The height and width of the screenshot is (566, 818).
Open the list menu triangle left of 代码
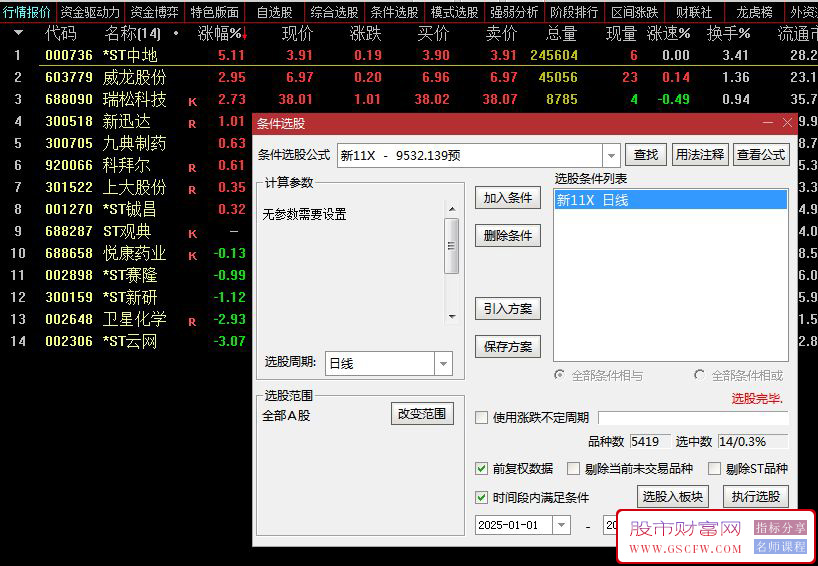(x=18, y=33)
